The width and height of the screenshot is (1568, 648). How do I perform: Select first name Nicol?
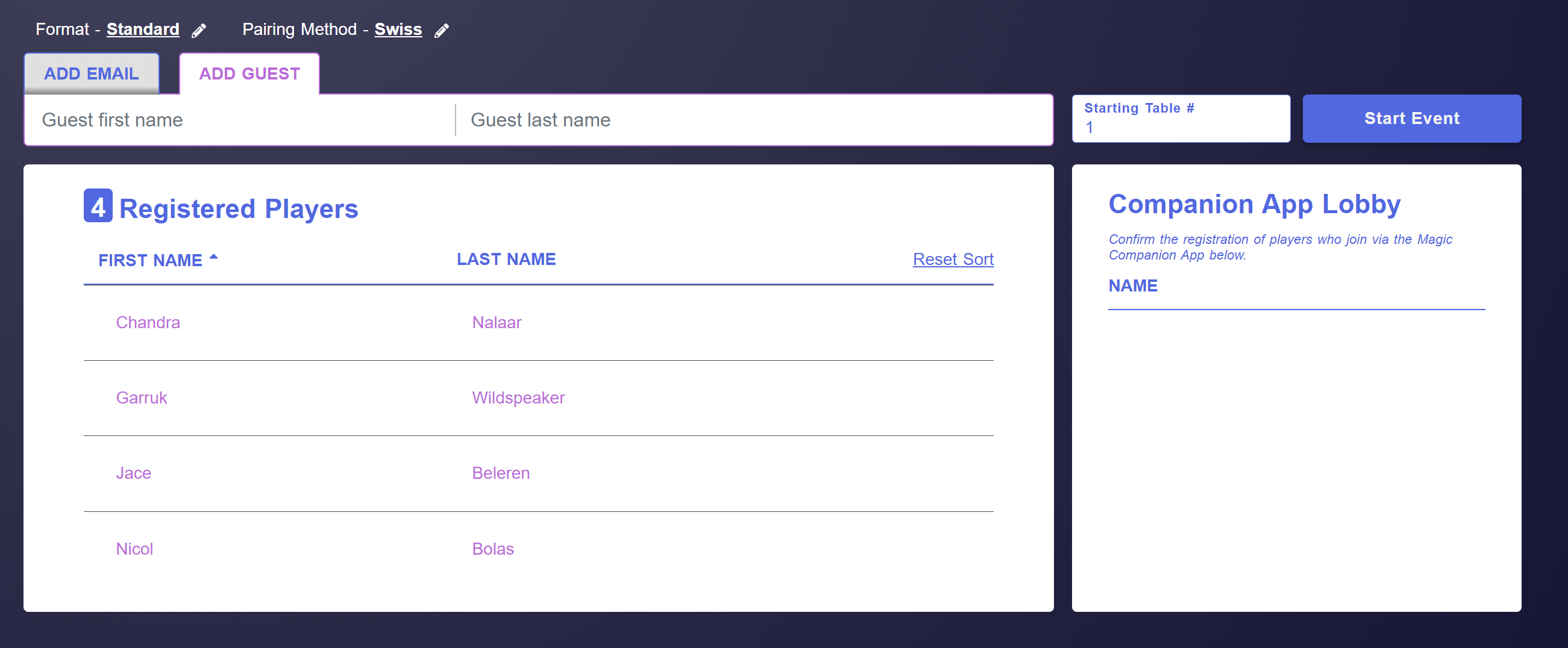(x=134, y=549)
